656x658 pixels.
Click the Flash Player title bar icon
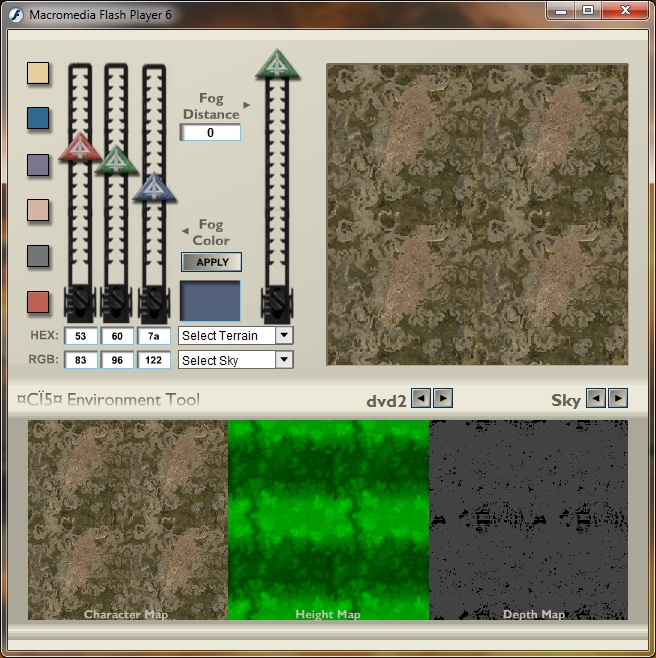[16, 15]
